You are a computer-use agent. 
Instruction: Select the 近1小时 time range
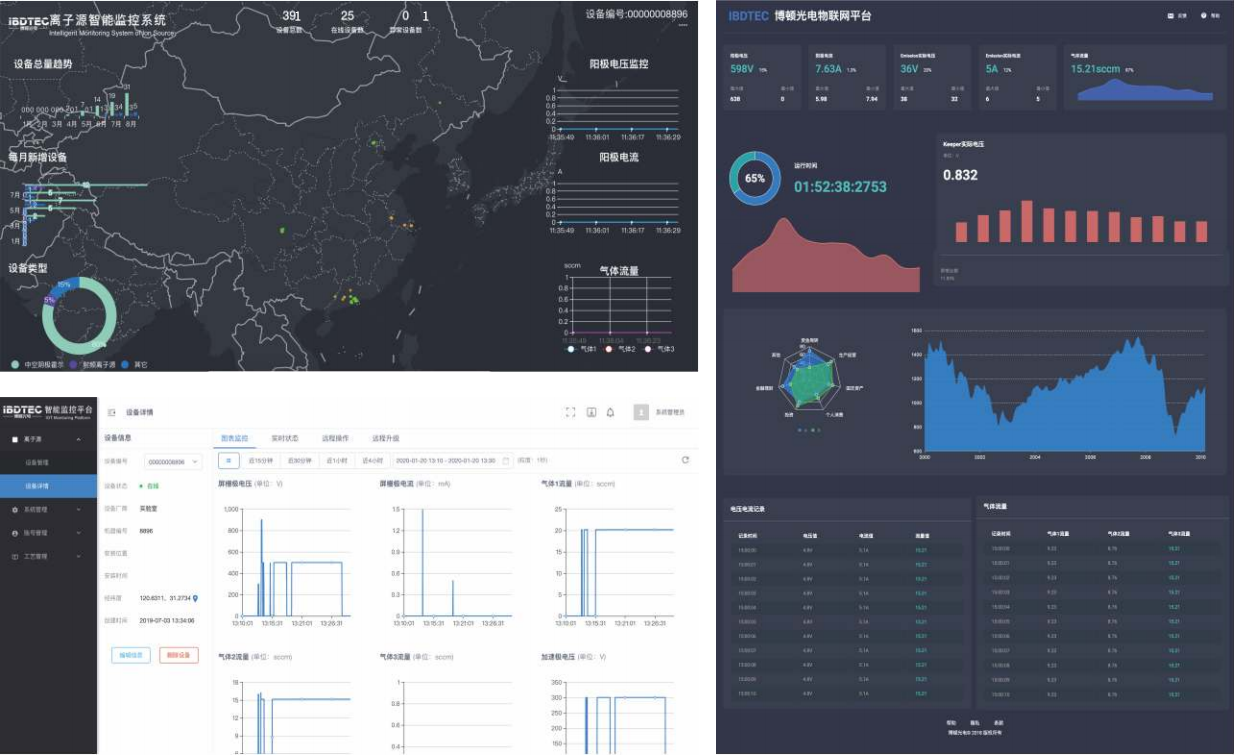click(x=338, y=460)
